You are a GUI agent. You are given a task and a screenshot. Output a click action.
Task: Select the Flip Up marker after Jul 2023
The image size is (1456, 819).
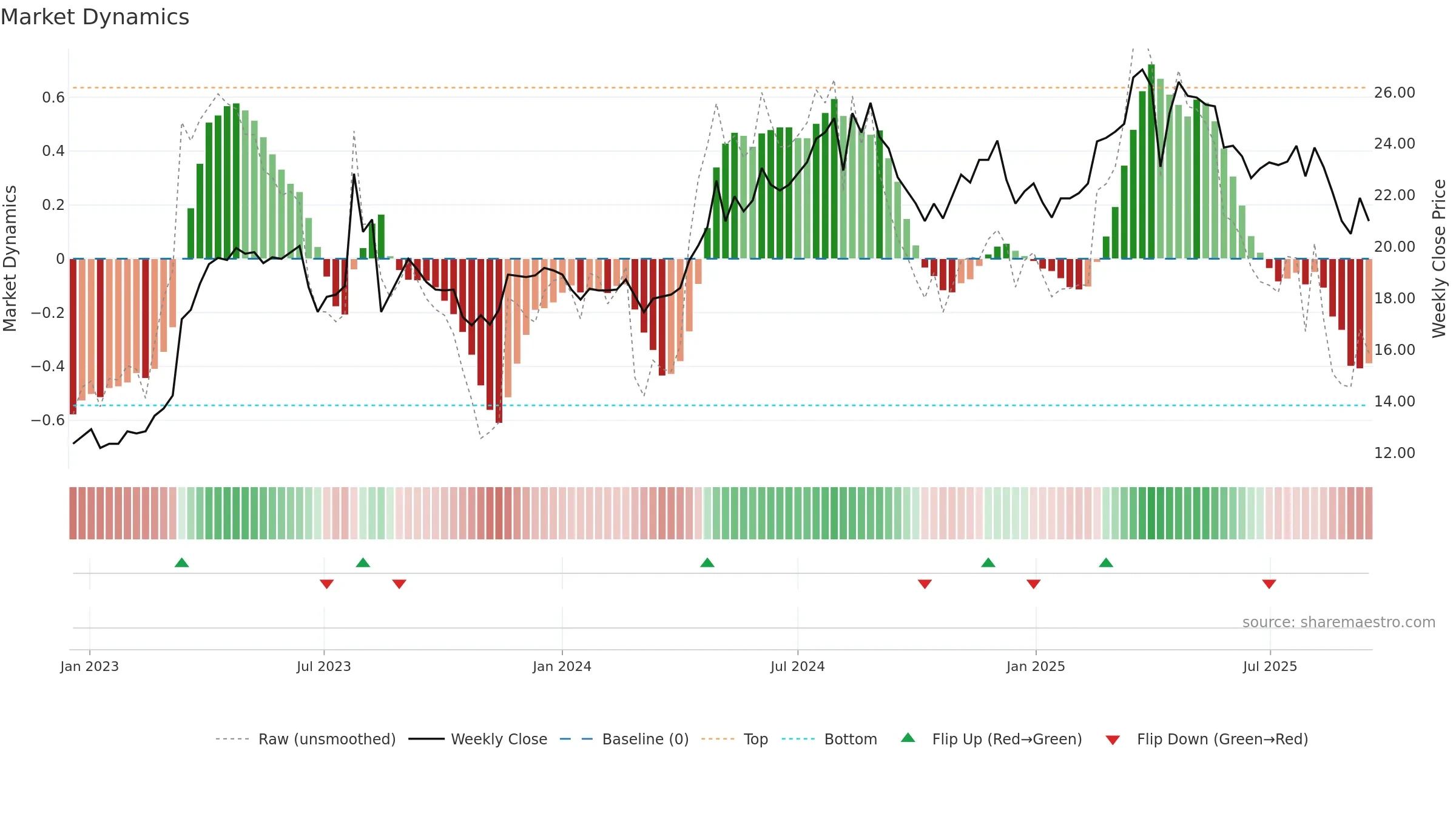(x=363, y=562)
